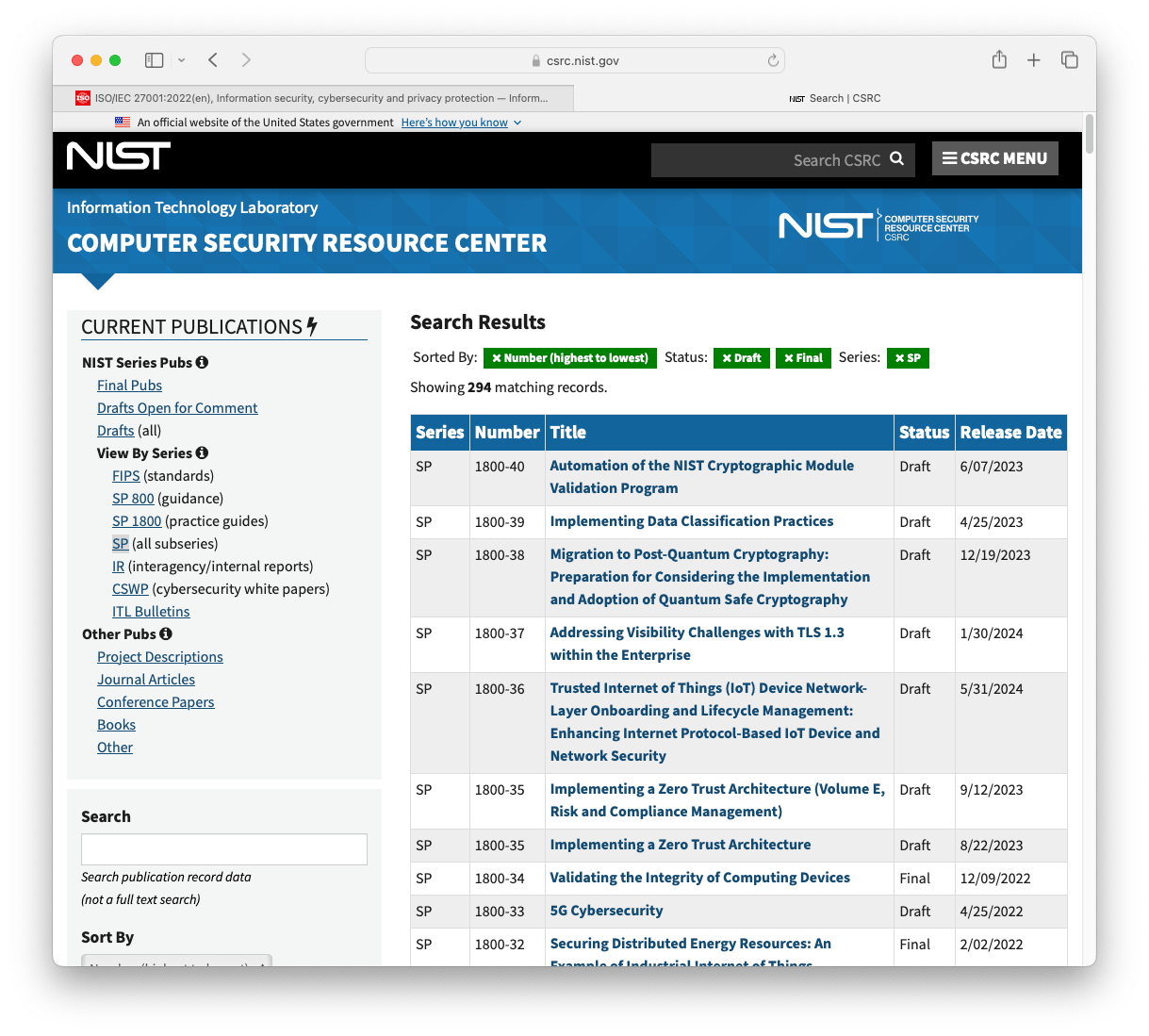
Task: Open 'Trusted Internet of Things (IoT) Device' publication
Action: 714,722
